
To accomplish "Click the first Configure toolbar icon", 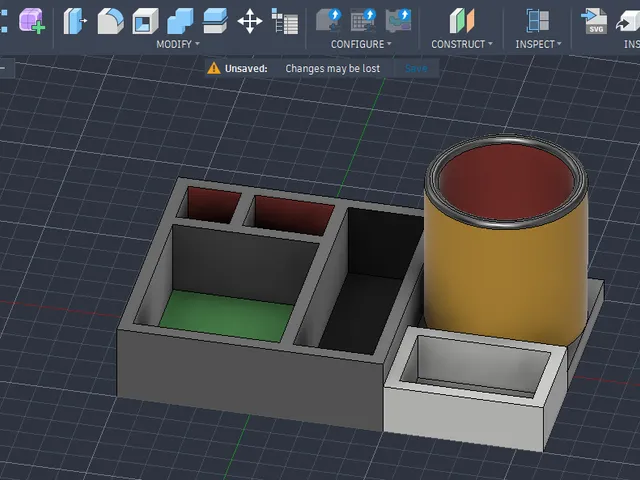I will pyautogui.click(x=329, y=20).
